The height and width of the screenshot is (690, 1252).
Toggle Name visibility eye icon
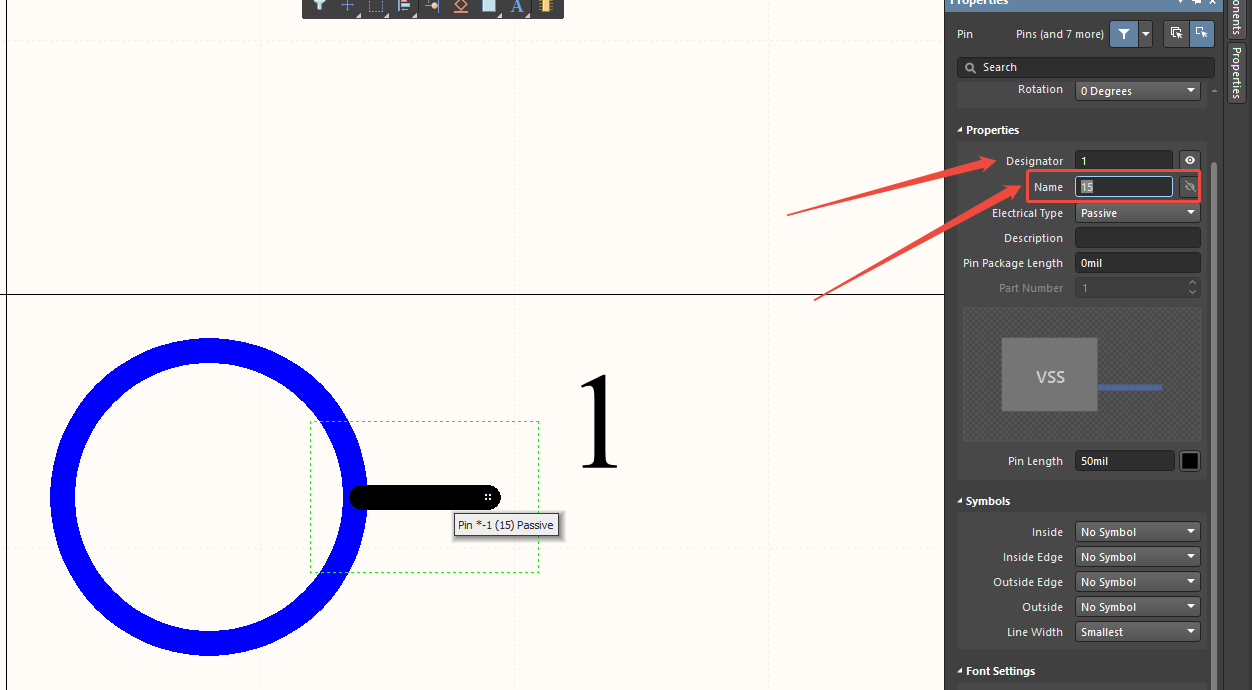[1189, 187]
